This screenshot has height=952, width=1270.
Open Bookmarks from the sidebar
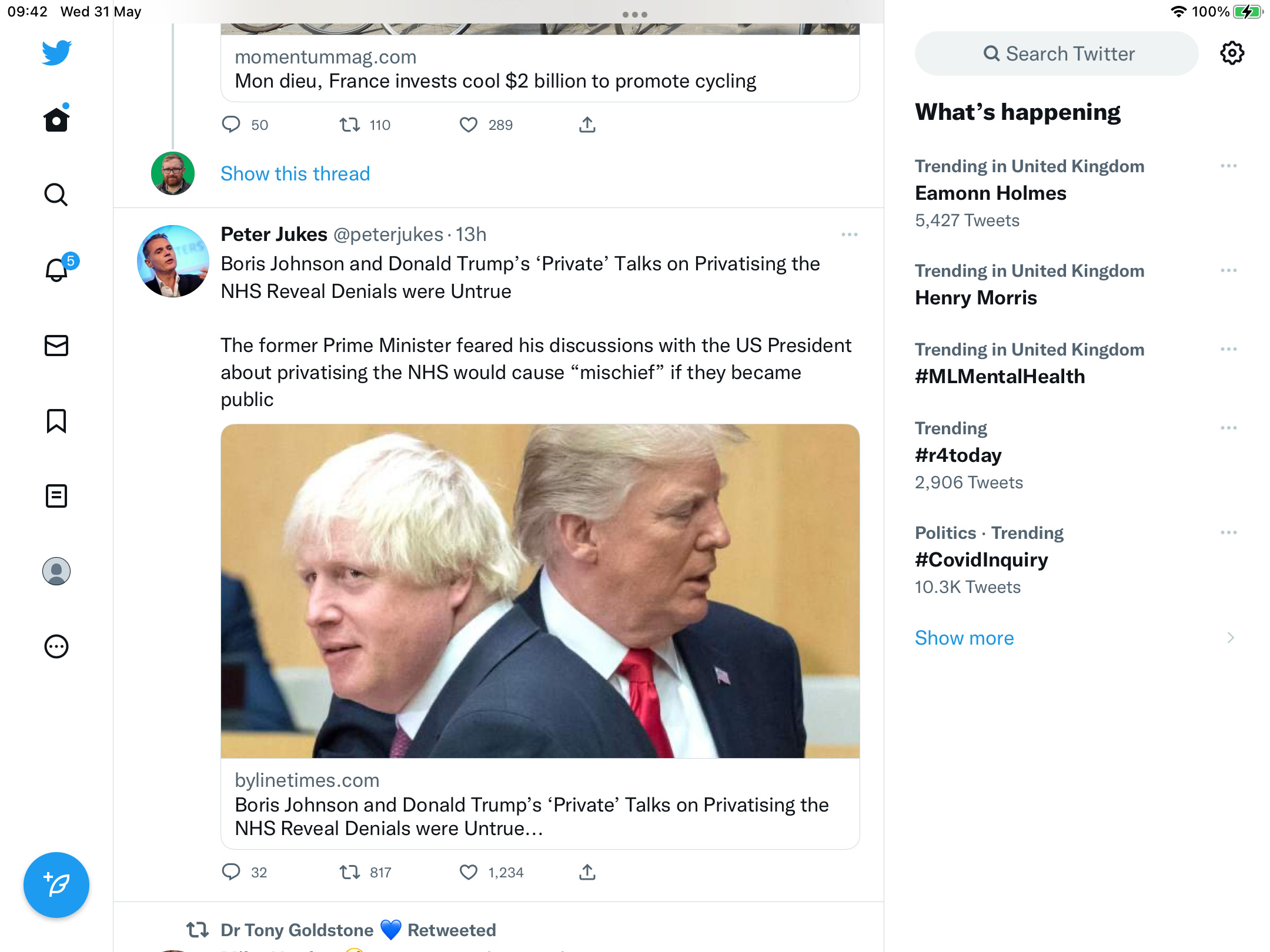tap(56, 421)
